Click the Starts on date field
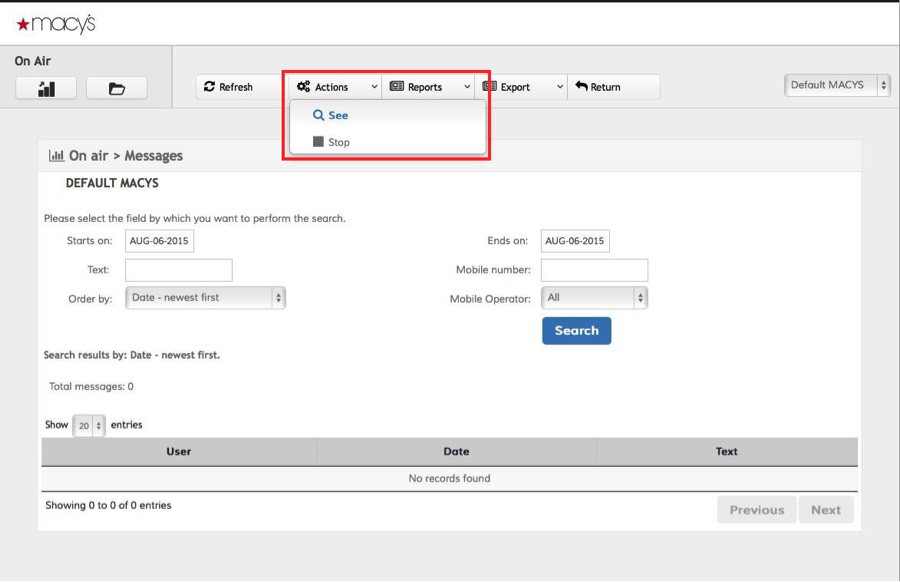 point(159,241)
